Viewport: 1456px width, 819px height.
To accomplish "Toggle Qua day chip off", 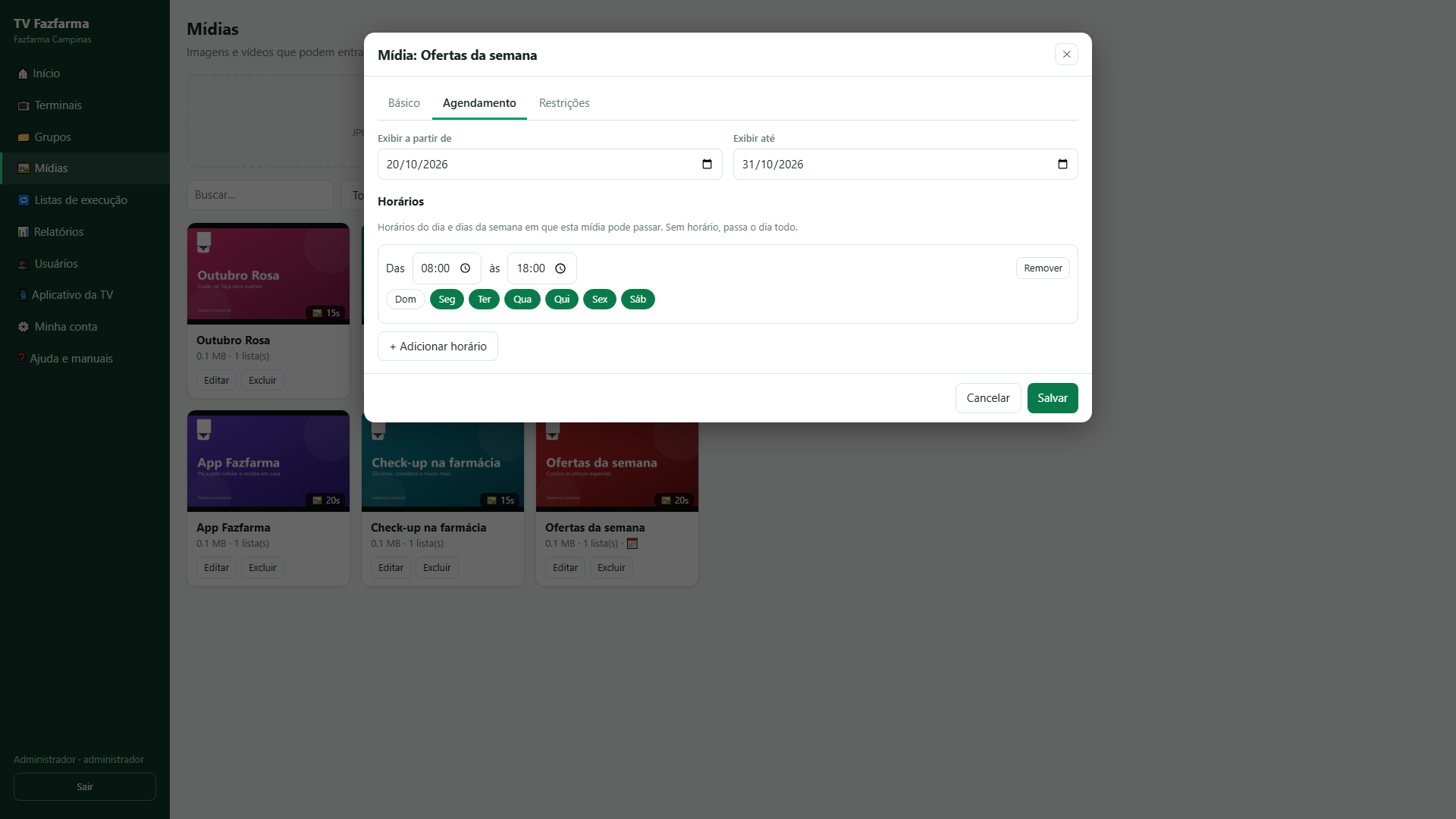I will 522,300.
